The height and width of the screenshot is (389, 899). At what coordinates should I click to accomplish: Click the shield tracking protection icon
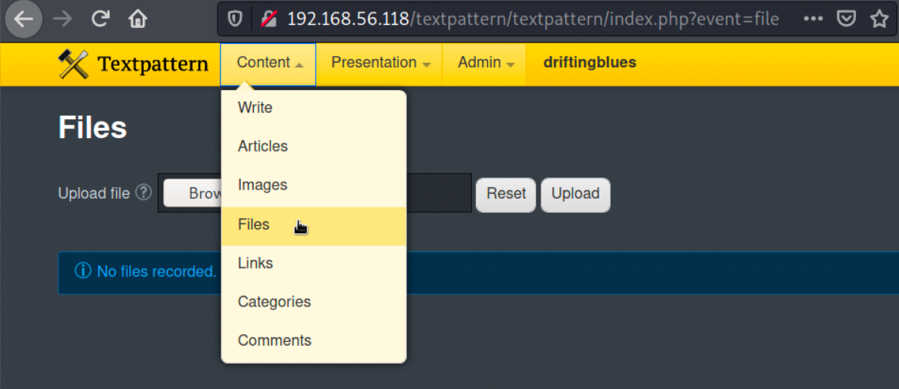[235, 20]
